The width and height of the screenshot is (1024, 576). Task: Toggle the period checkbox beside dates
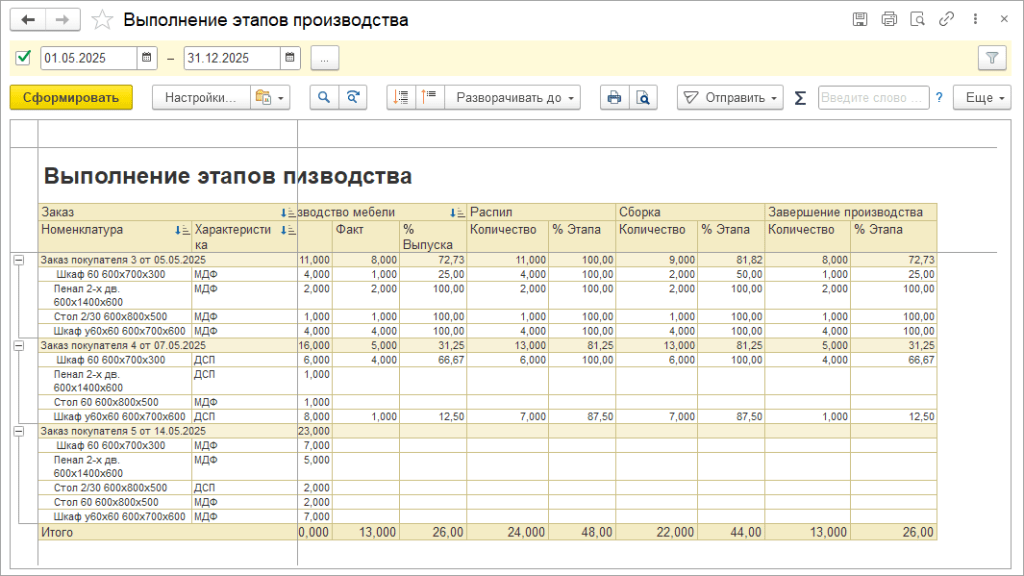point(24,58)
